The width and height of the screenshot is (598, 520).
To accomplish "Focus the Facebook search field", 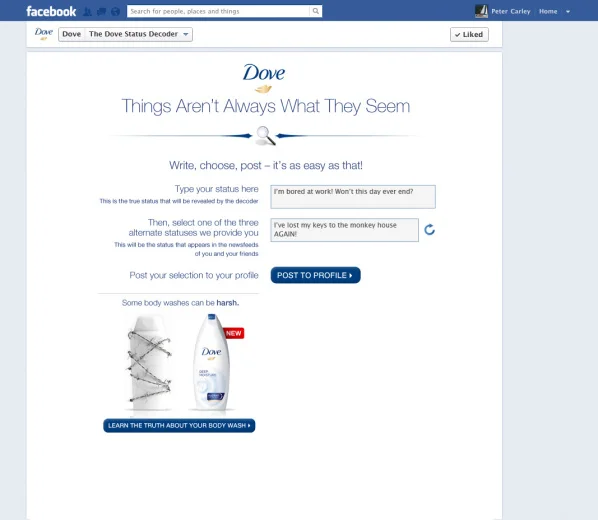I will coord(219,11).
